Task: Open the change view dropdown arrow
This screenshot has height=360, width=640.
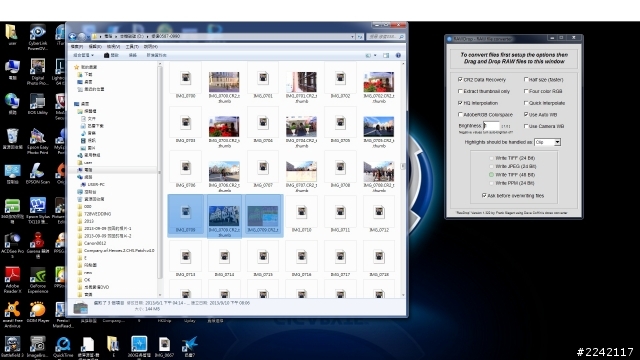Action: (375, 55)
